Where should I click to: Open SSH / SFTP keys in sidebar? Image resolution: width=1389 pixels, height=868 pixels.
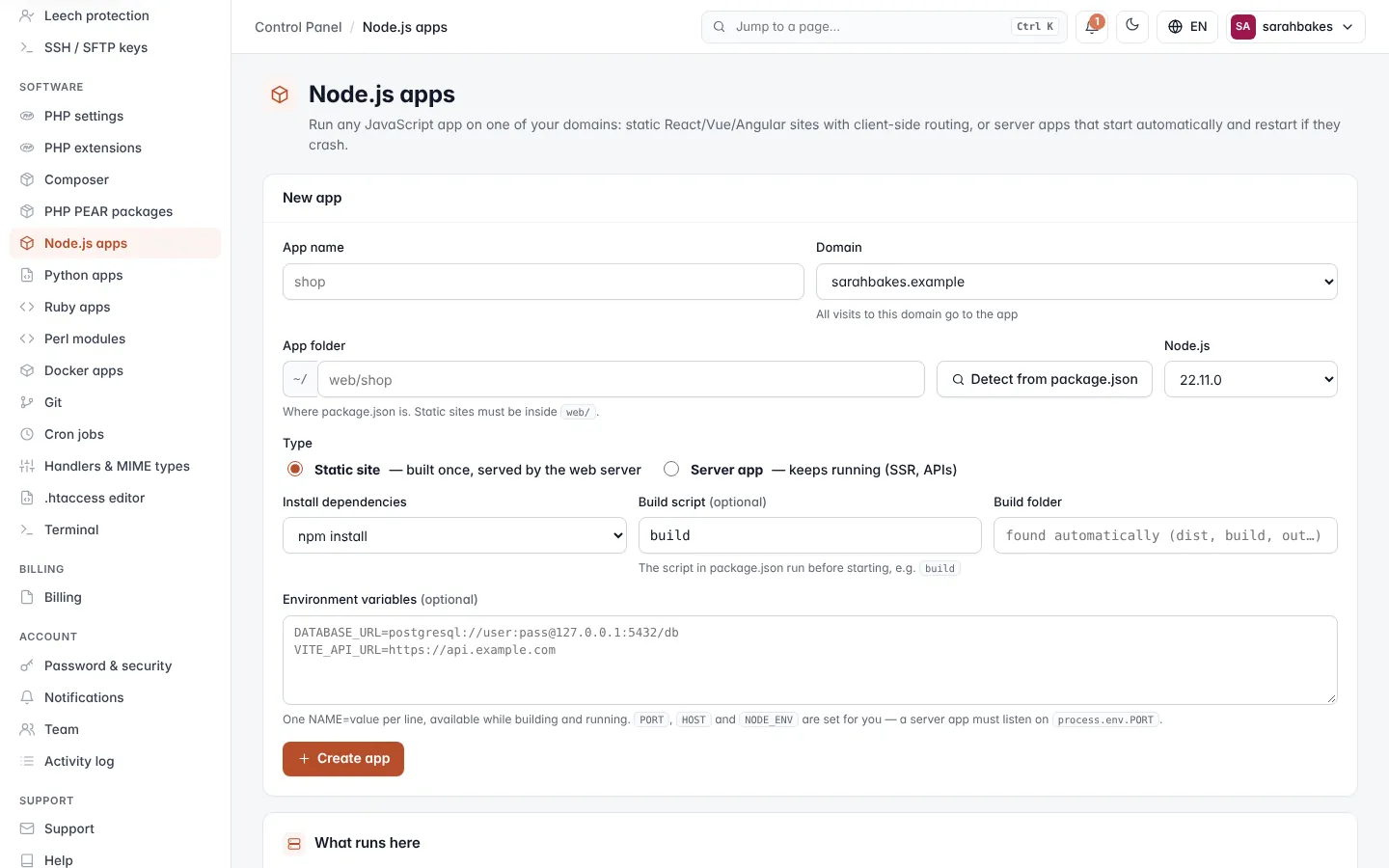115,47
